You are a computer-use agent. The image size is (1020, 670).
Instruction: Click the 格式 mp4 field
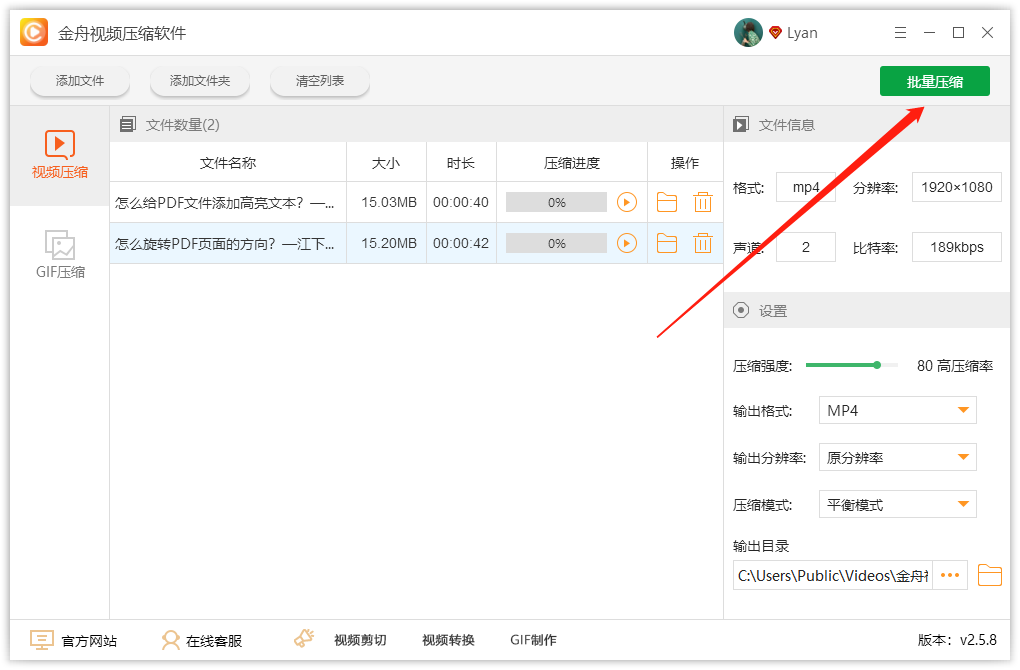[806, 187]
